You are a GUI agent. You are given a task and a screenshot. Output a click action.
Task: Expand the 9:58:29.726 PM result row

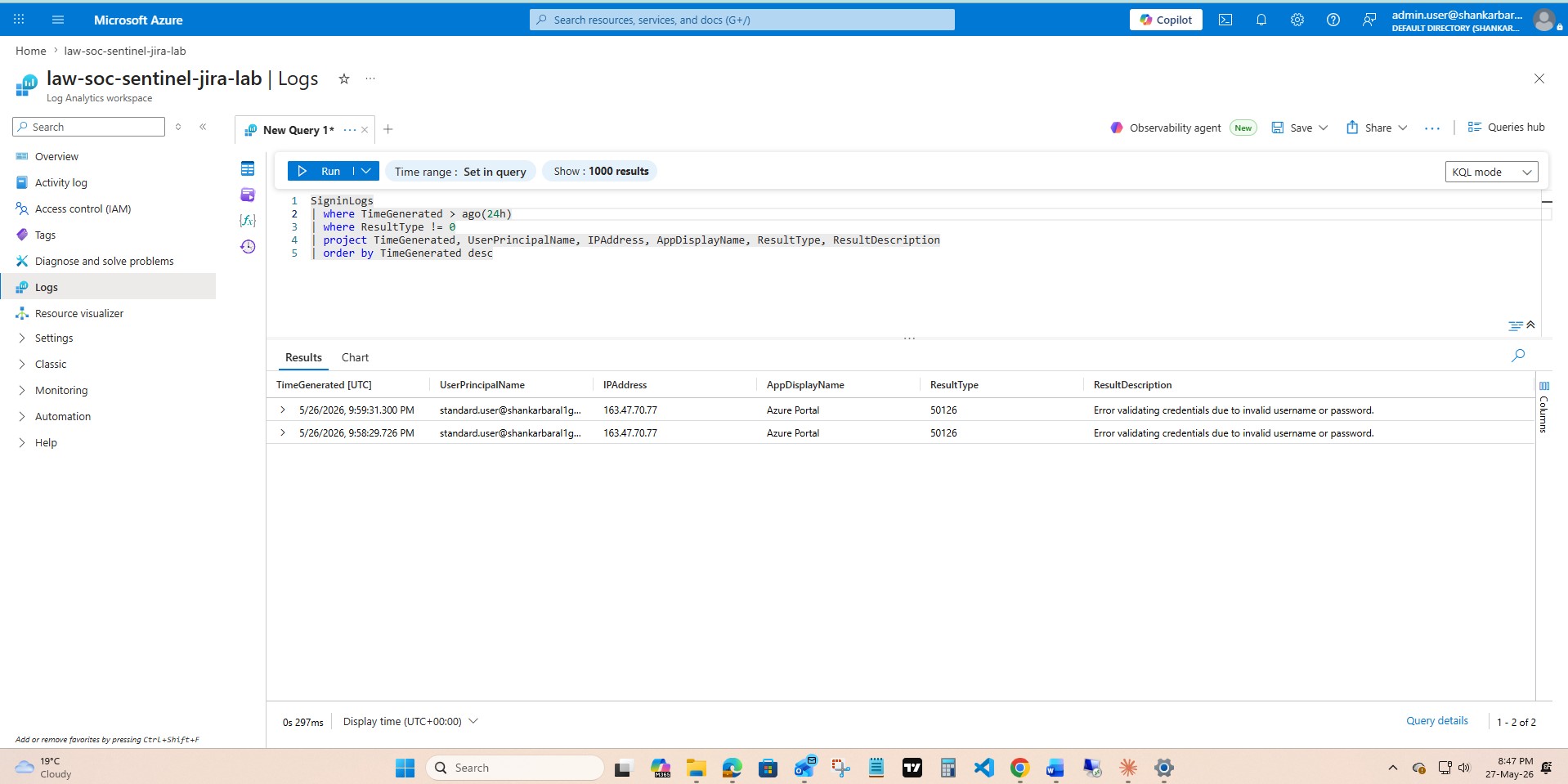[283, 432]
